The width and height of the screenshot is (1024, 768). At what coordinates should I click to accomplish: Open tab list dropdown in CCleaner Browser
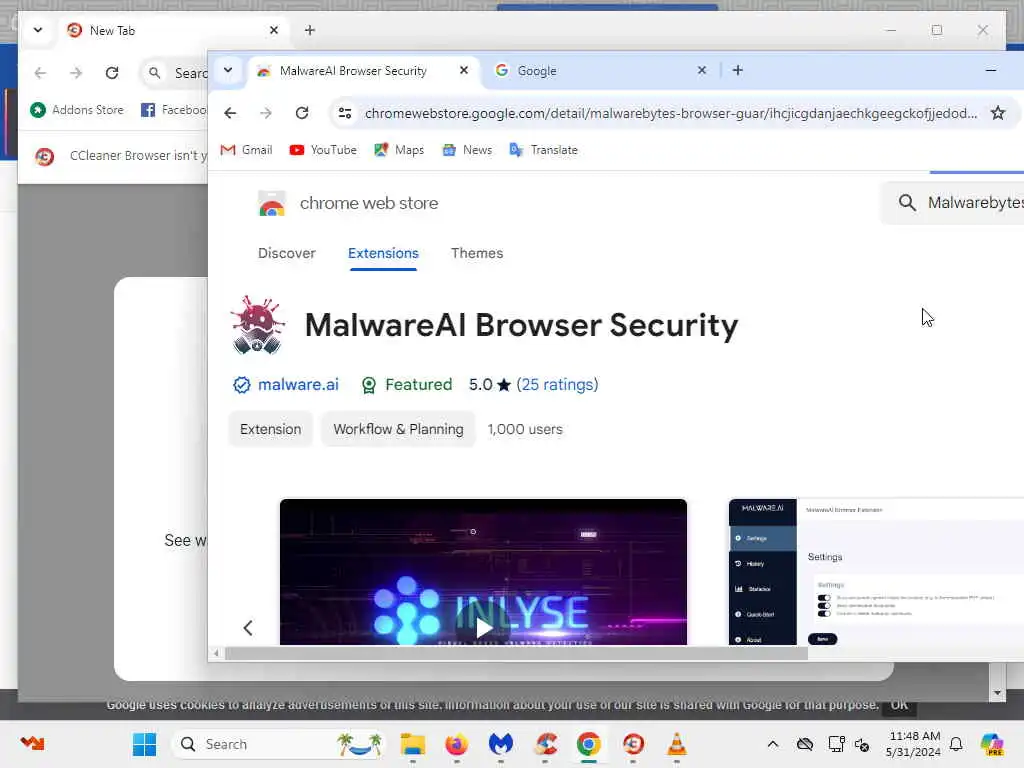(x=38, y=30)
